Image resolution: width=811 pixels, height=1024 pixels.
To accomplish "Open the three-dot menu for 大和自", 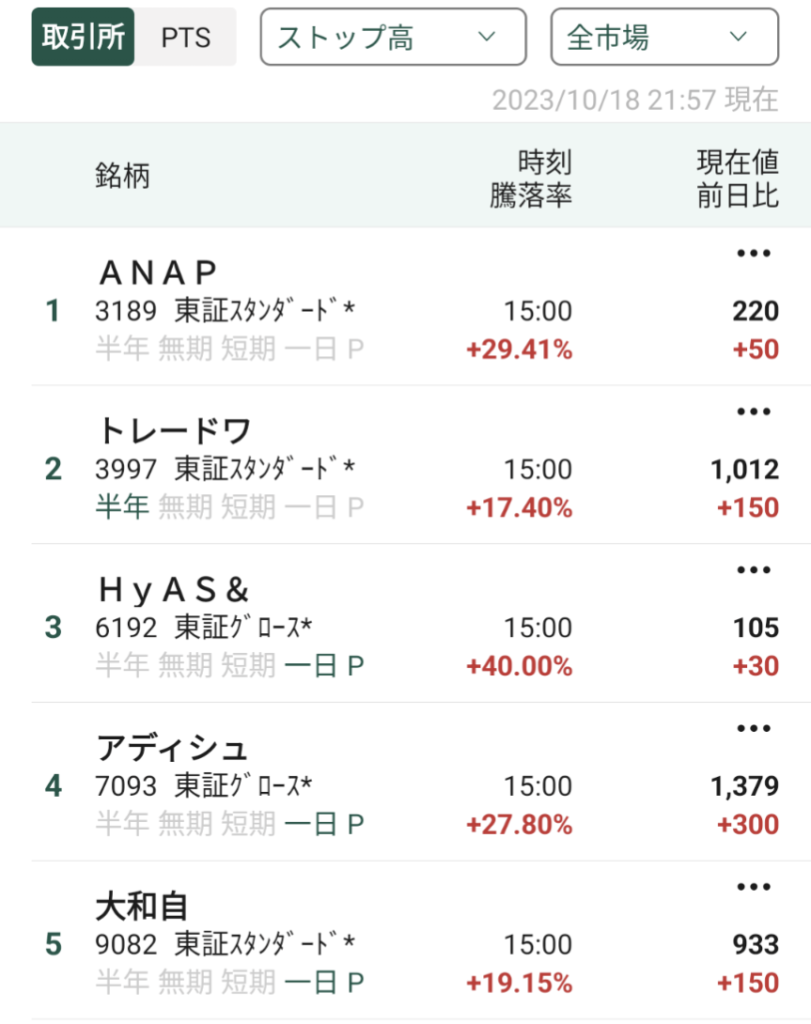I will tap(753, 887).
